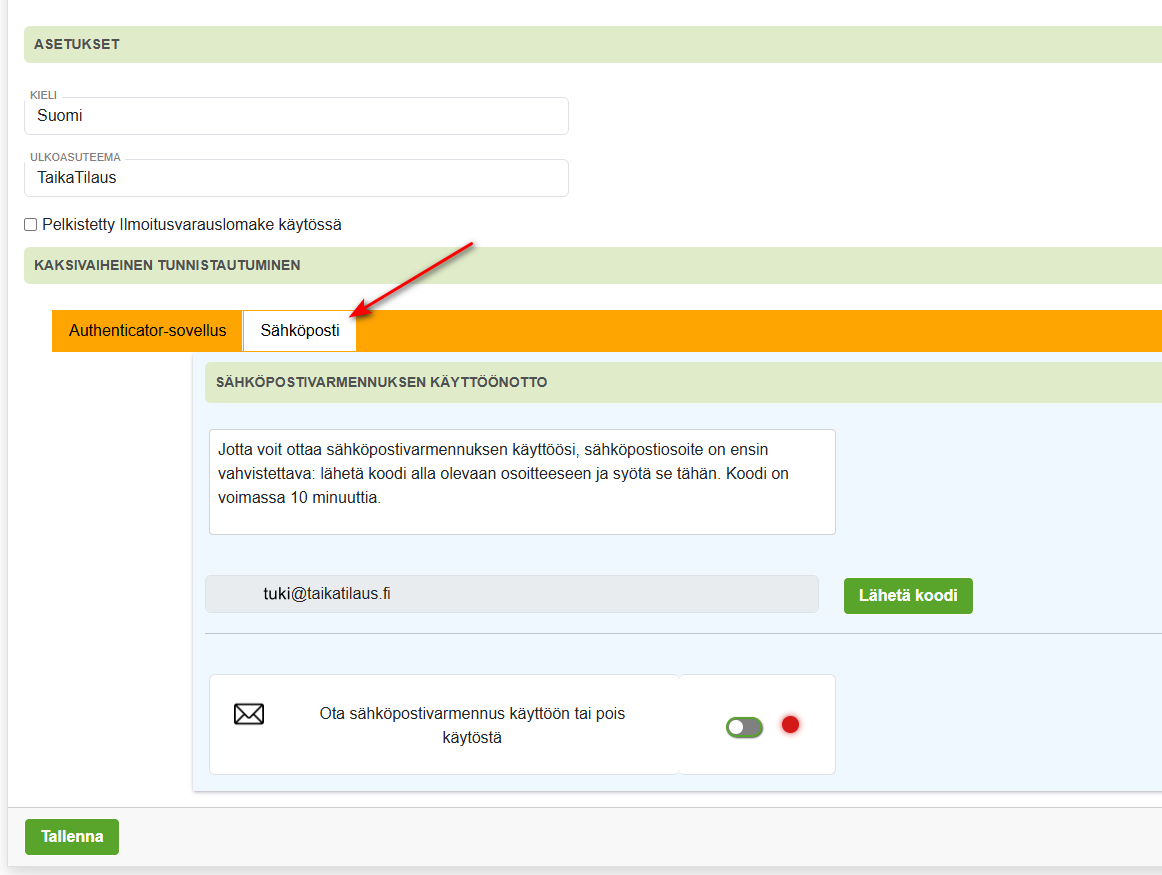Viewport: 1162px width, 875px height.
Task: Check Pelkistetty Ilmoitusvarauslomake käytössä checkbox
Action: tap(30, 224)
